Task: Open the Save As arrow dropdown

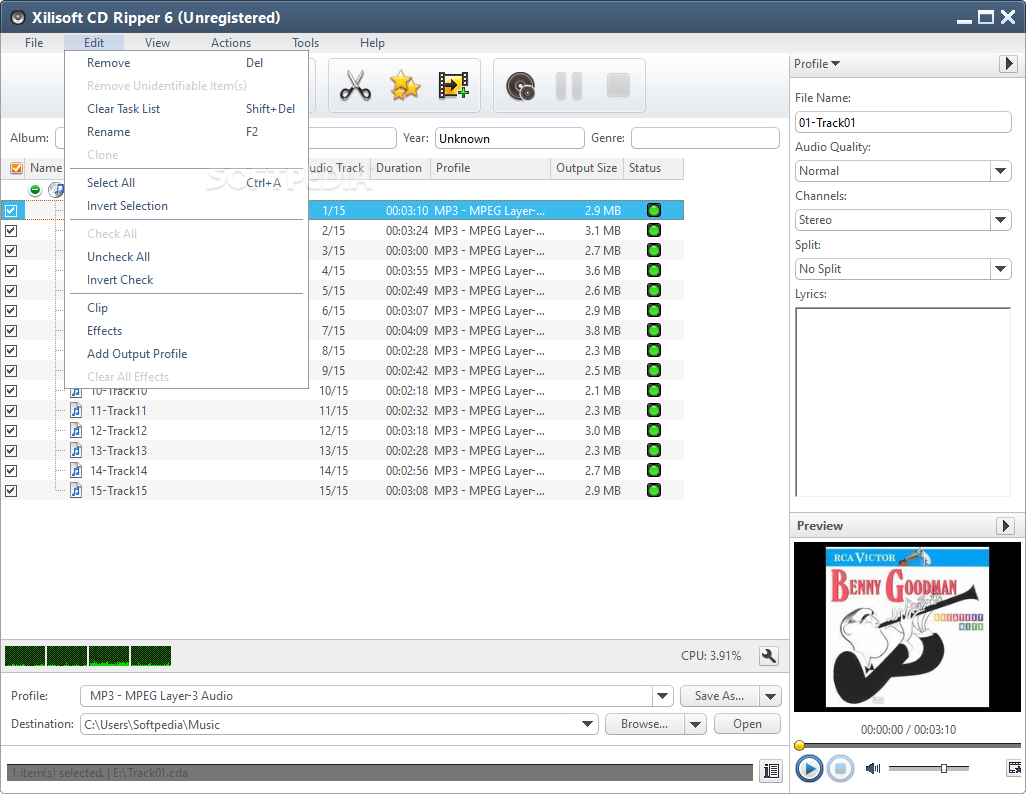Action: coord(770,696)
